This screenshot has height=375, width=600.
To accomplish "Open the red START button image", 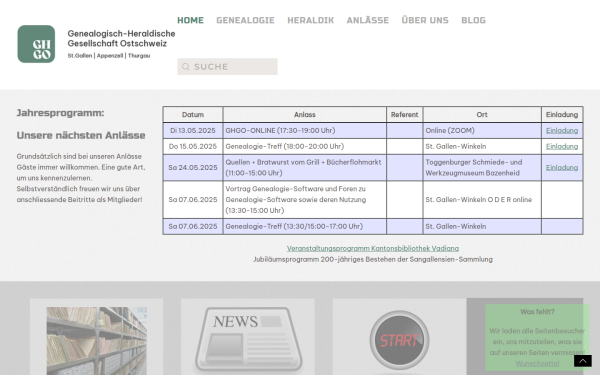I will [x=399, y=340].
